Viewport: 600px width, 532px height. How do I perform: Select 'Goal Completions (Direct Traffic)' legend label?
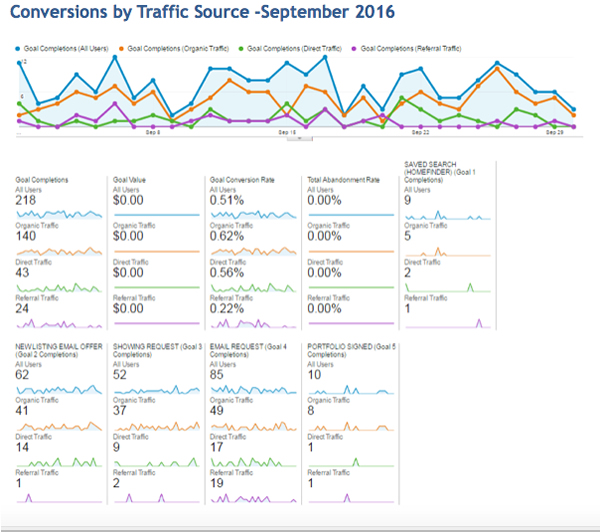tap(294, 49)
